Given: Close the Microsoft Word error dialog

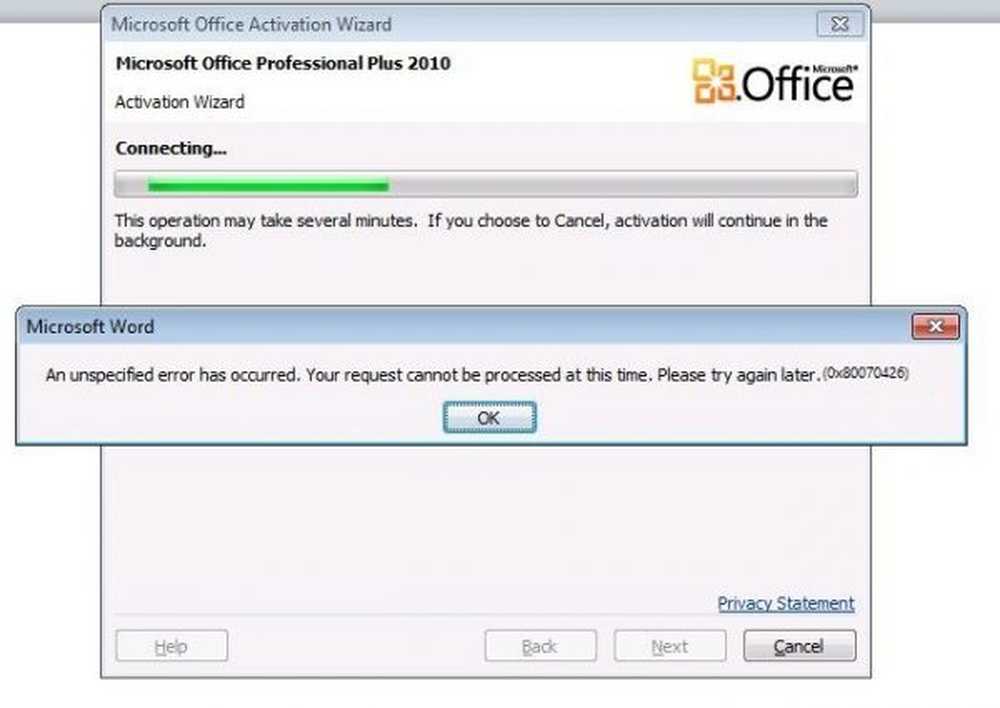Looking at the screenshot, I should point(935,327).
